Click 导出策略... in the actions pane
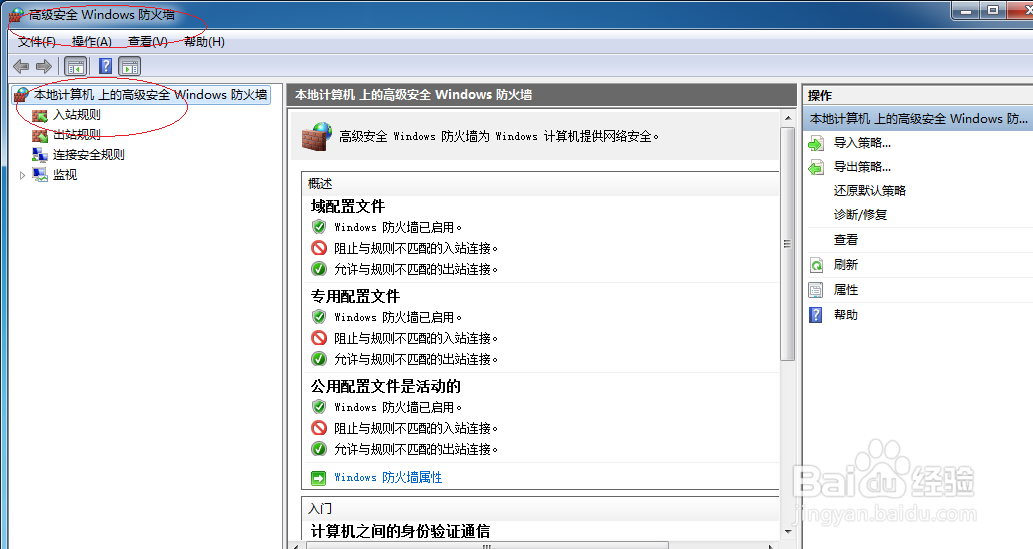This screenshot has height=549, width=1033. pyautogui.click(x=862, y=167)
